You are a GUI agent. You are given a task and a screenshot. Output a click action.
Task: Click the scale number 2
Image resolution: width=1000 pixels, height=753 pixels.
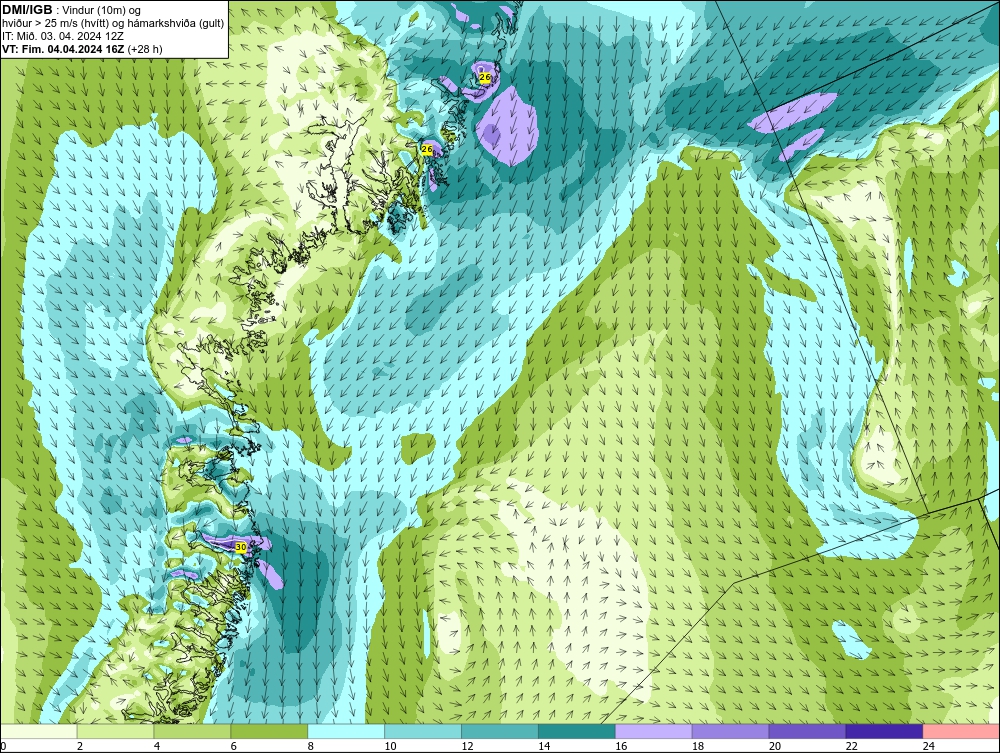pos(80,746)
